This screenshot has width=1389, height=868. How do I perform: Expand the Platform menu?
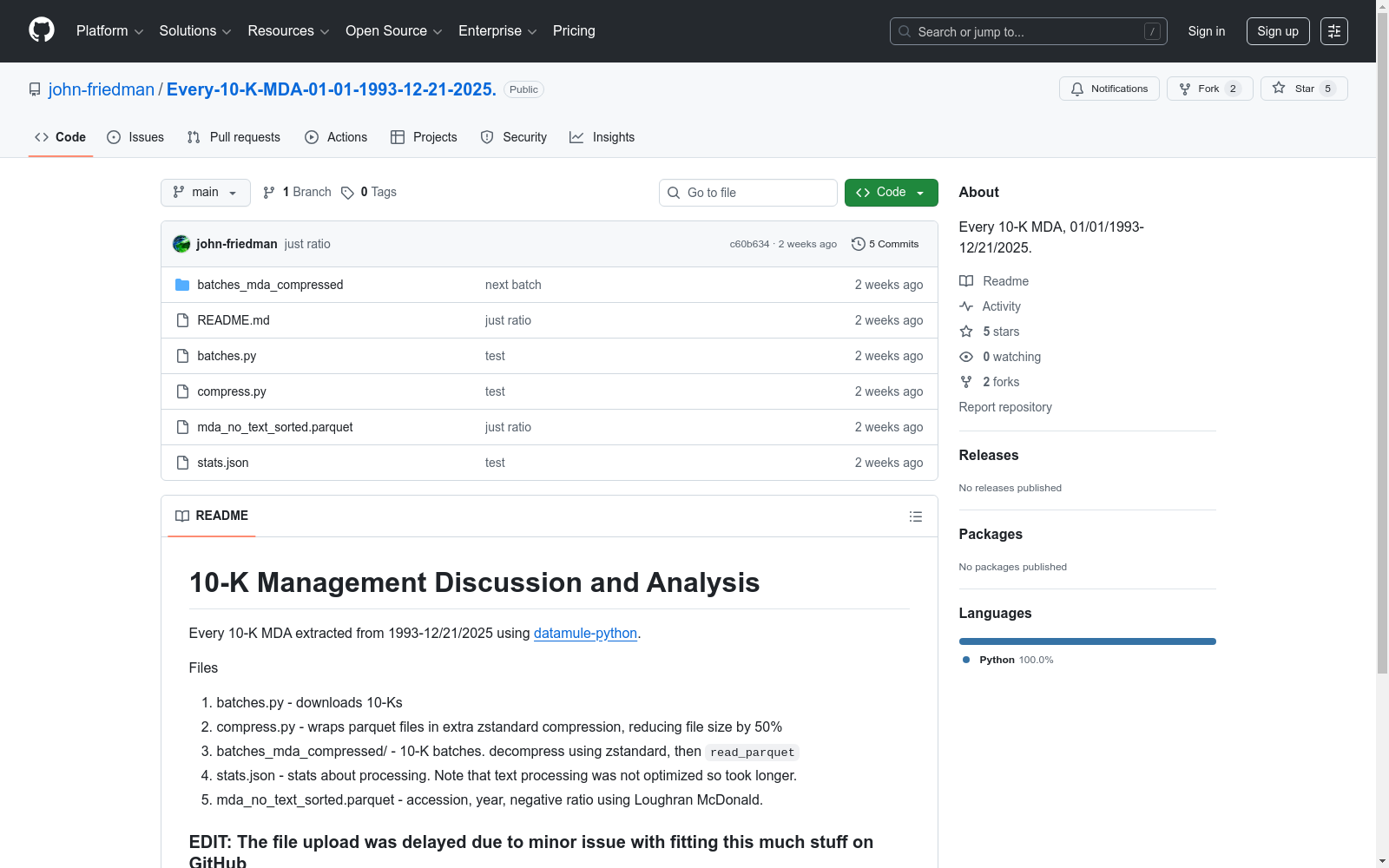click(110, 31)
